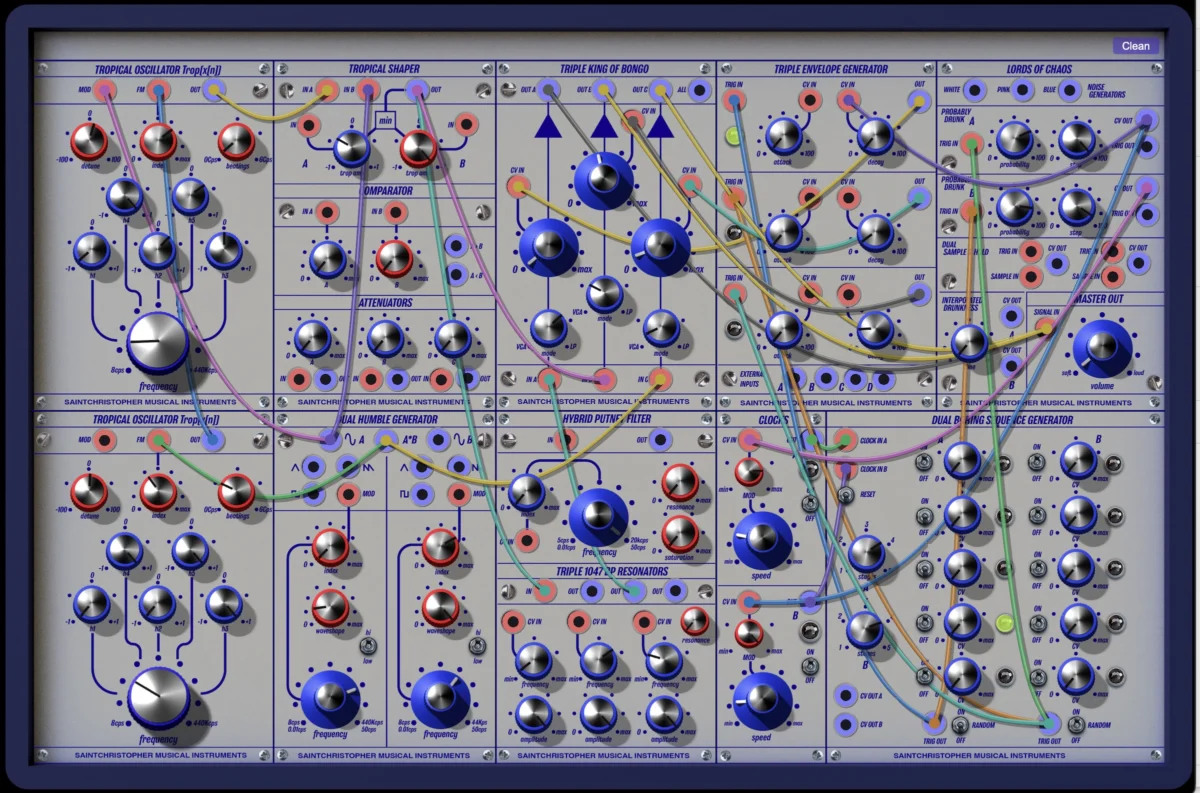
Task: Click Comparator IN B jack
Action: click(396, 212)
